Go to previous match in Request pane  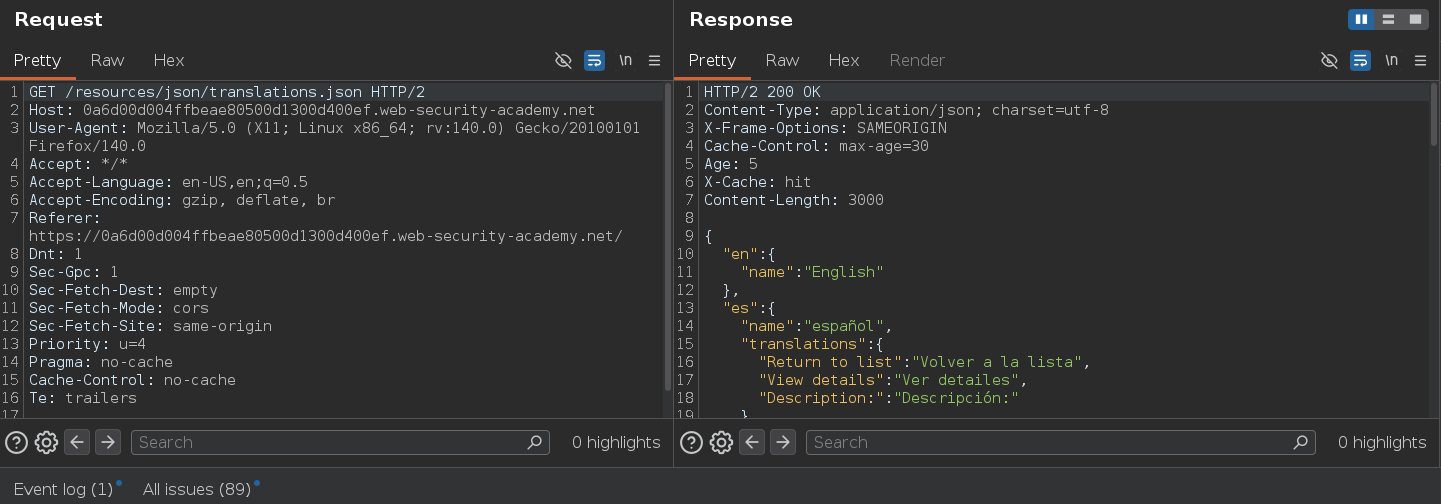tap(78, 442)
